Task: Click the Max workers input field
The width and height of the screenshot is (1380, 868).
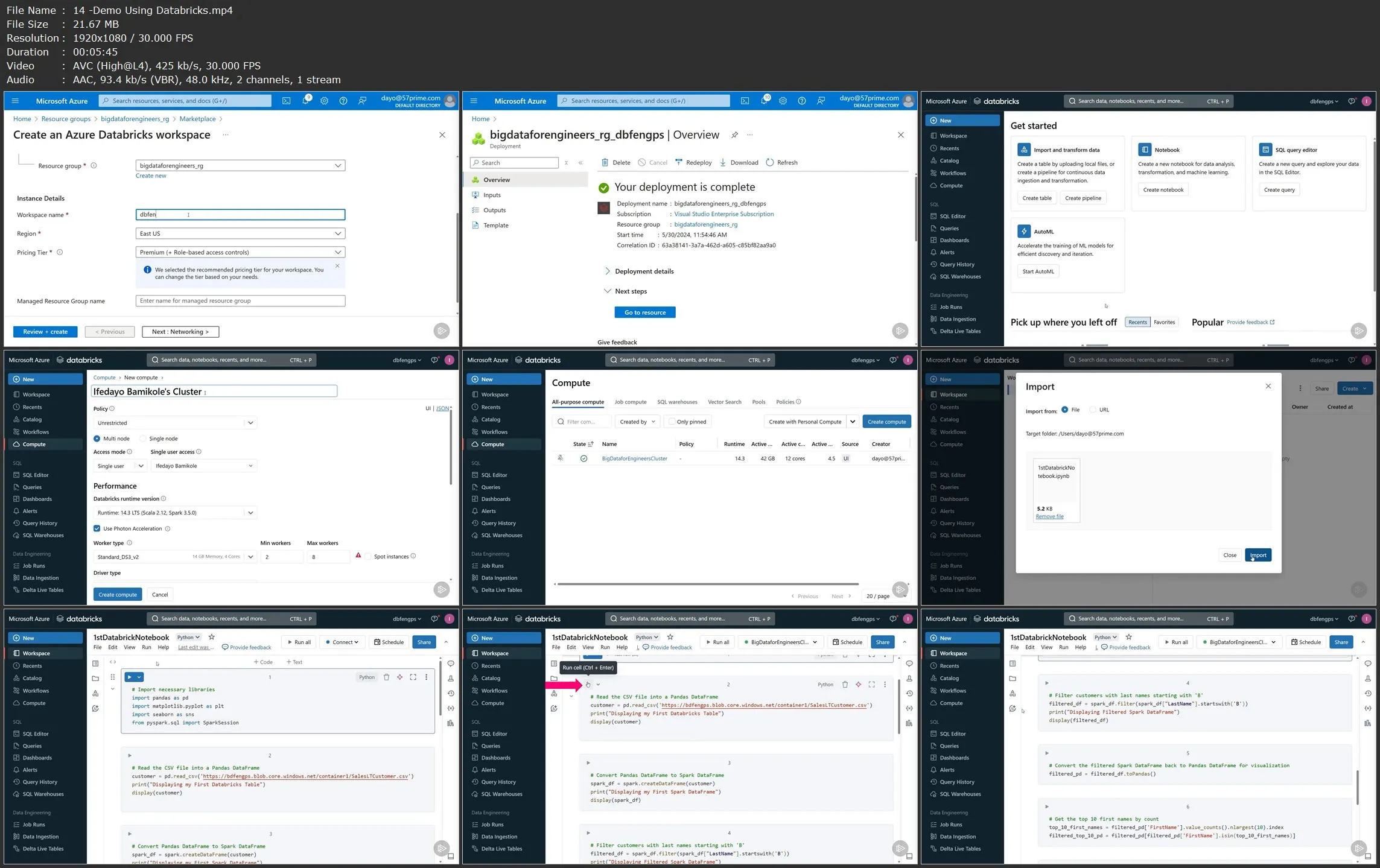Action: pos(328,557)
